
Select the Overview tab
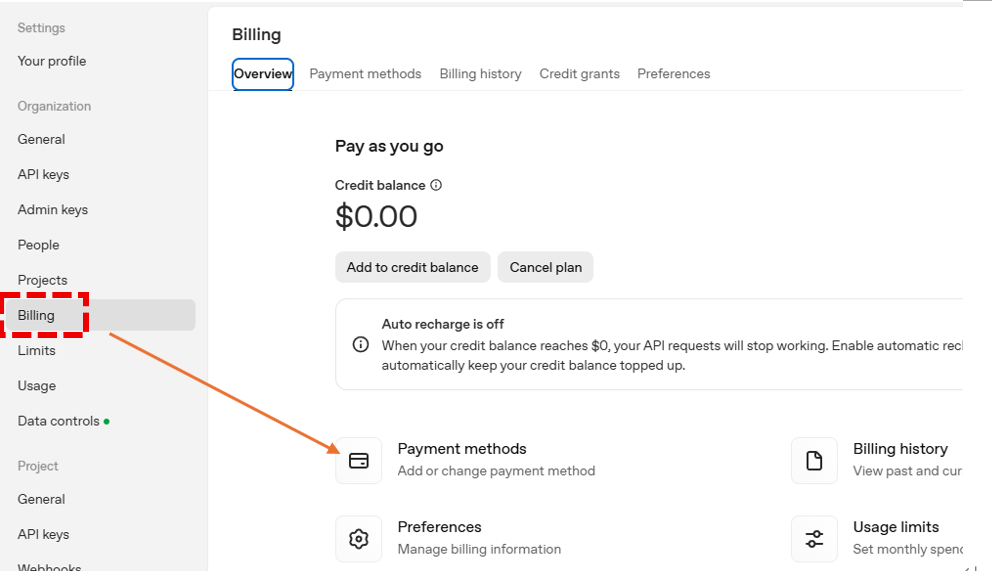(263, 74)
